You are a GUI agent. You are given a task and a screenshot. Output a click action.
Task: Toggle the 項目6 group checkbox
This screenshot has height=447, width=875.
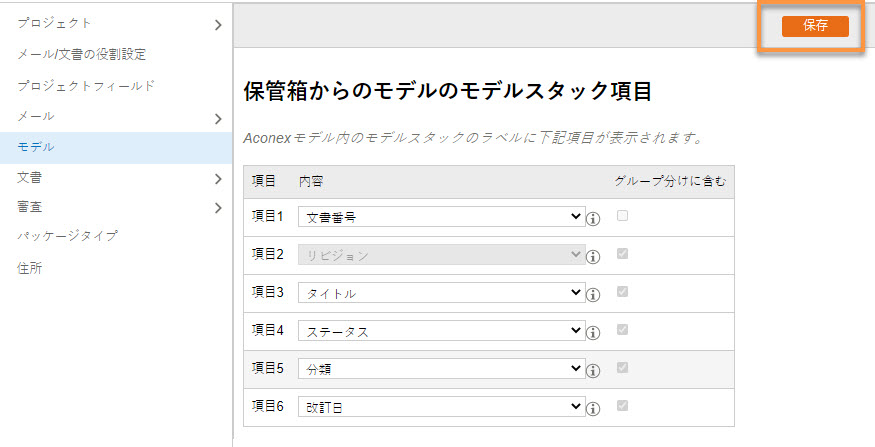coord(622,405)
